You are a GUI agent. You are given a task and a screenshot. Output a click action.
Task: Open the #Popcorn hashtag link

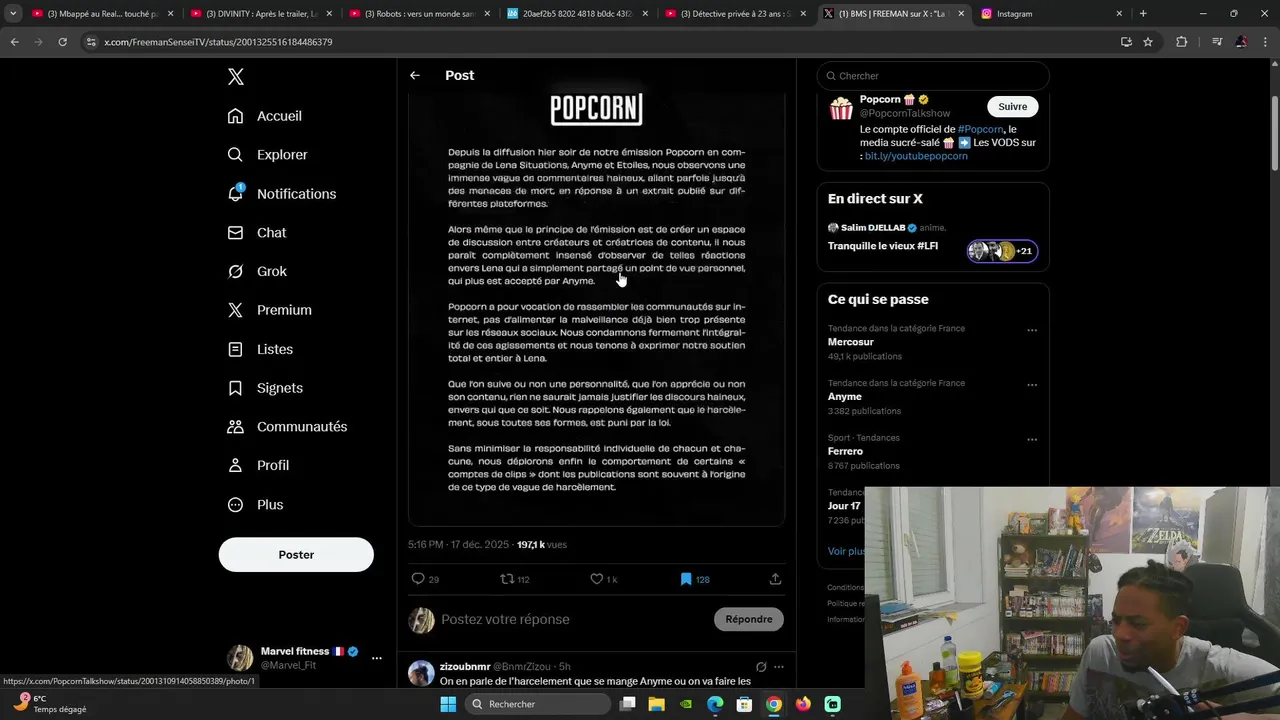tap(980, 130)
